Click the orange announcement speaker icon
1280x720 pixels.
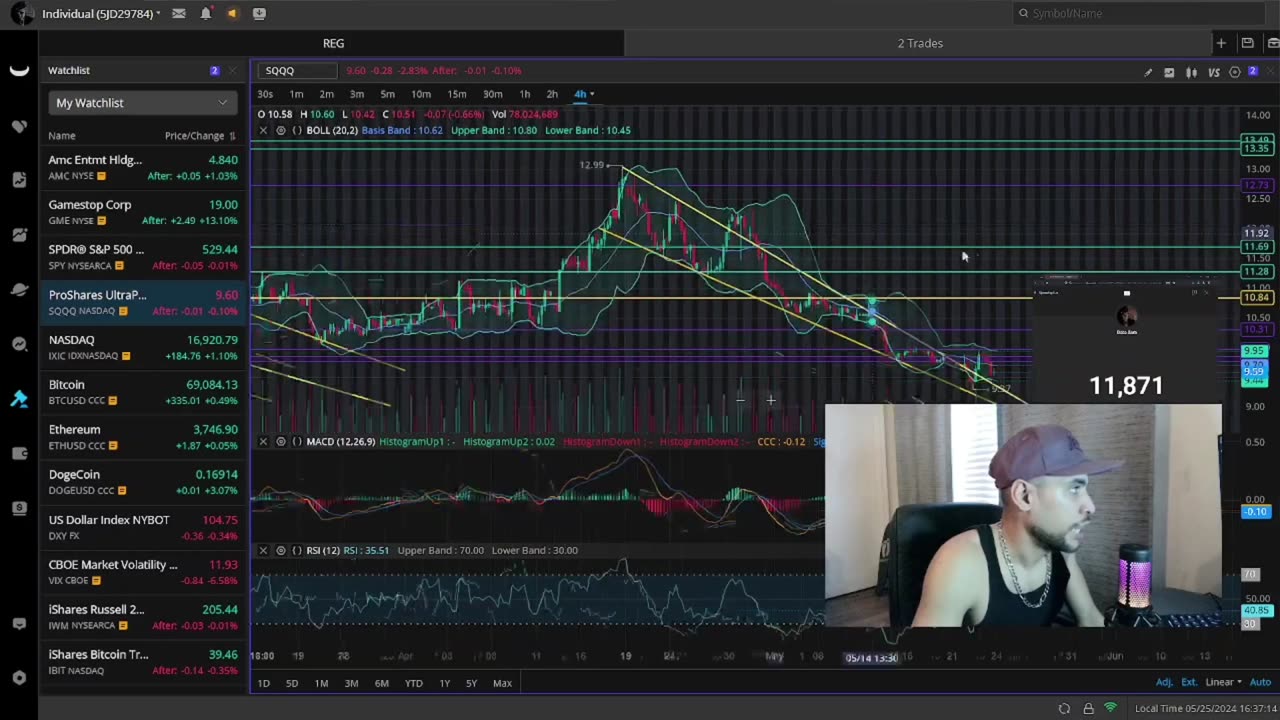232,13
